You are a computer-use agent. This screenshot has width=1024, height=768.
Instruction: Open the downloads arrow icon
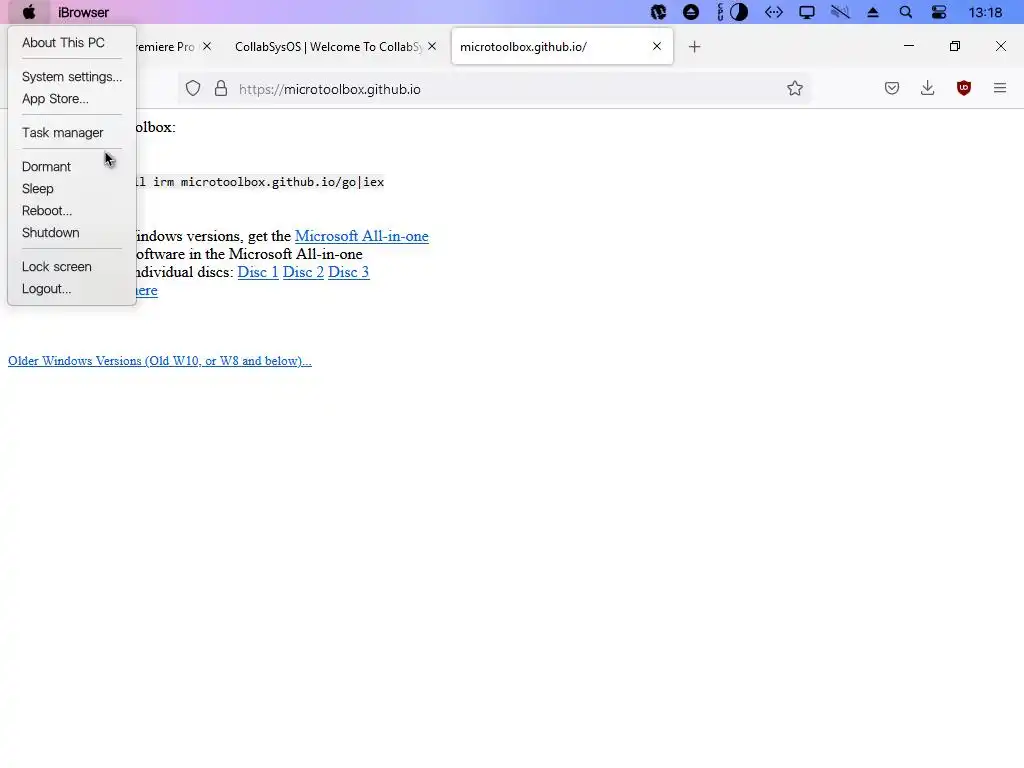[927, 88]
